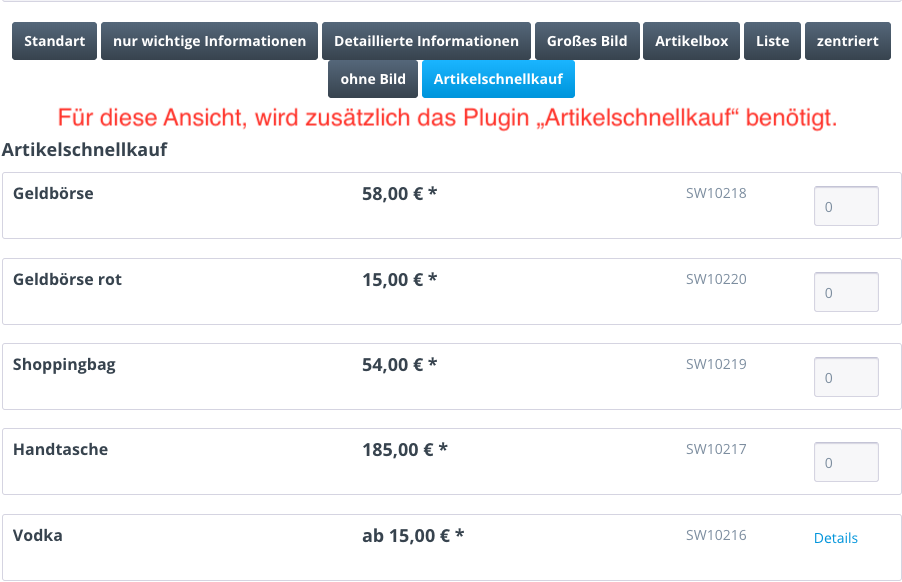
Task: Show products in Liste view
Action: click(x=772, y=41)
